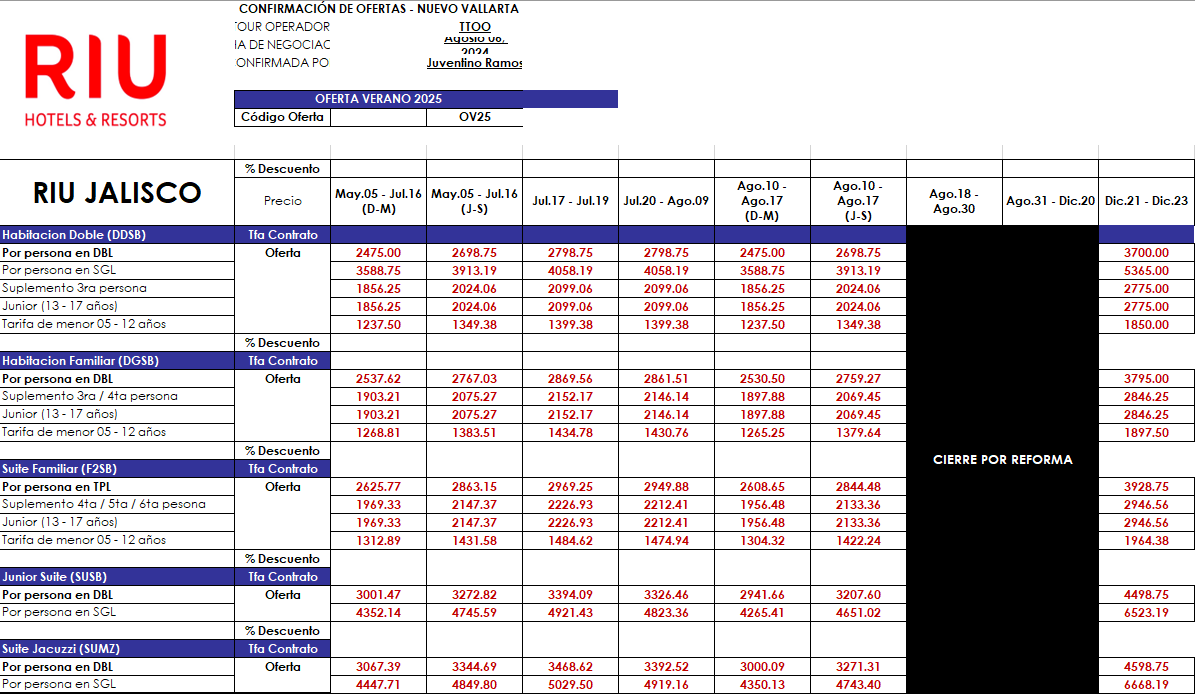Click the price cell 6523.19
This screenshot has height=694, width=1195.
pyautogui.click(x=1146, y=612)
